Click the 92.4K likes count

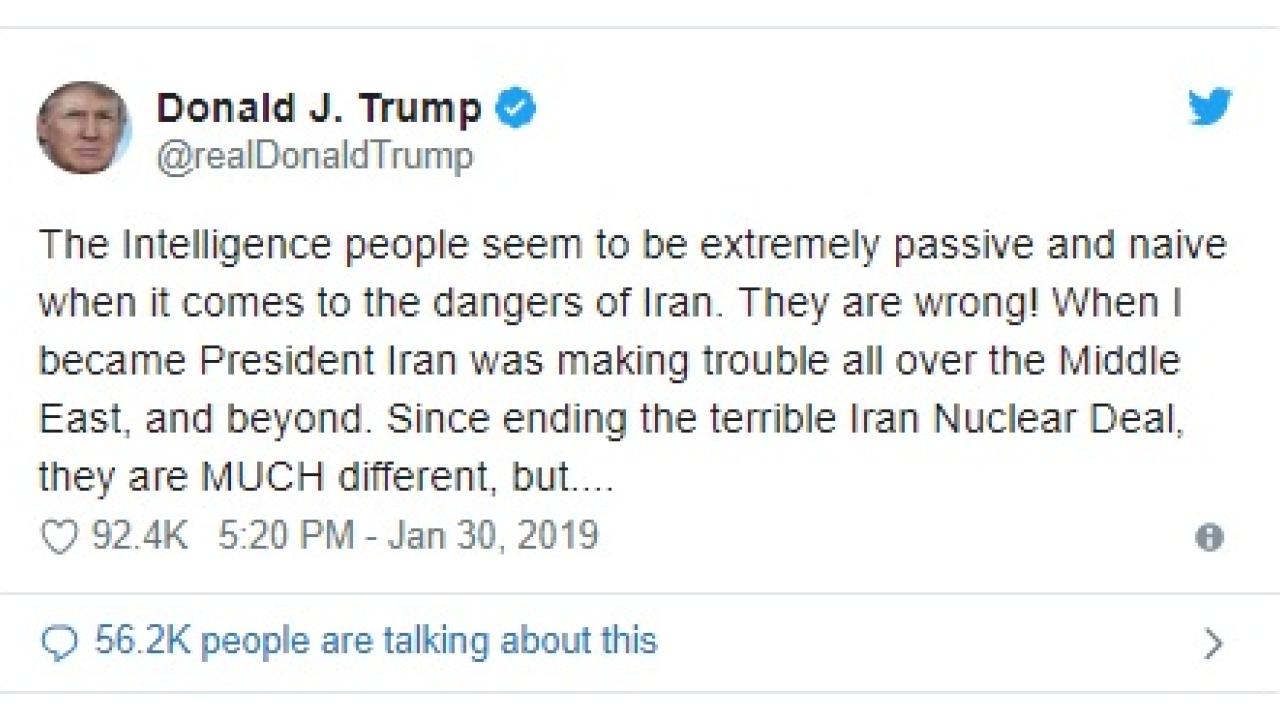pos(139,536)
